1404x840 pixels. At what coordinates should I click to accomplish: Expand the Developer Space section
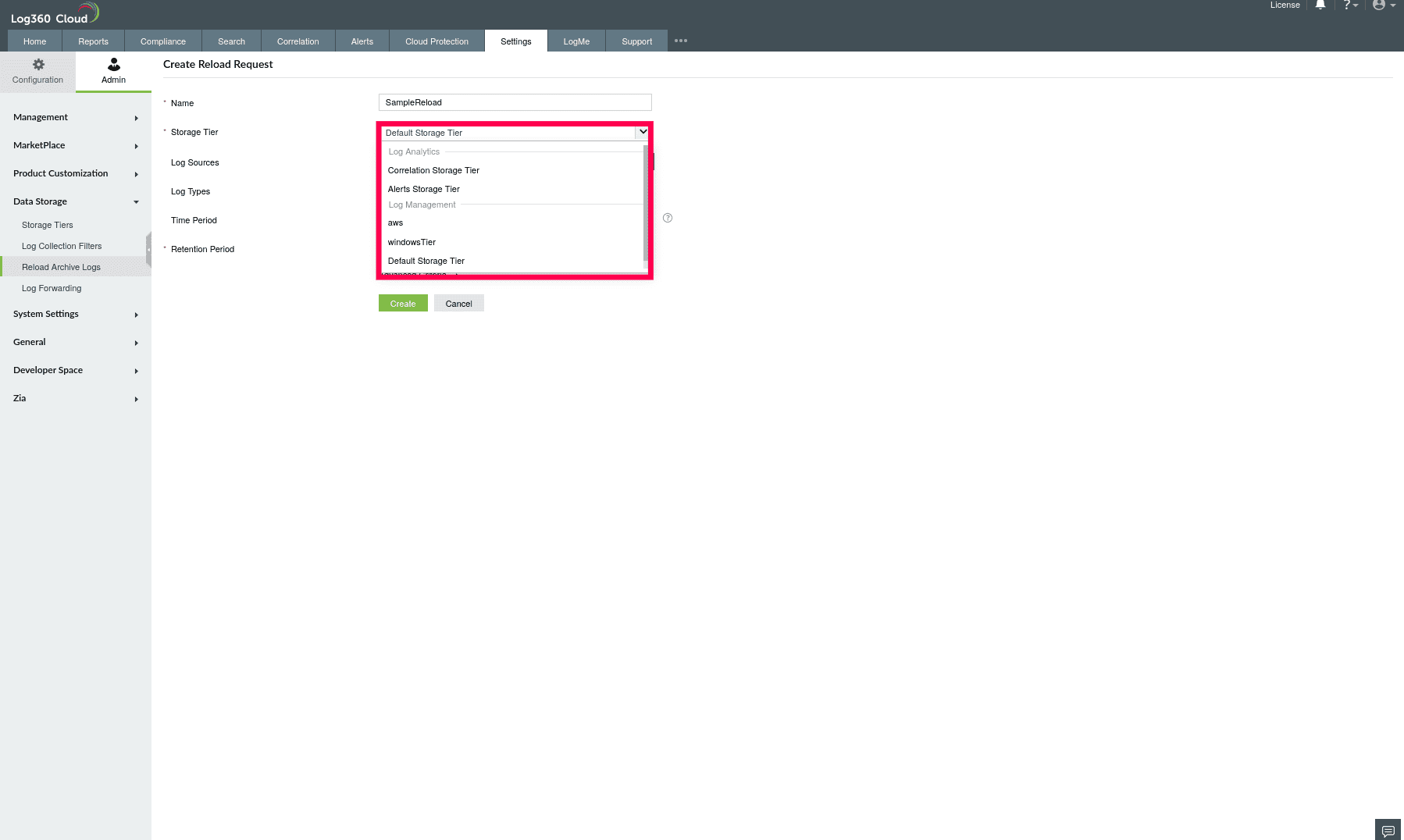click(x=76, y=370)
